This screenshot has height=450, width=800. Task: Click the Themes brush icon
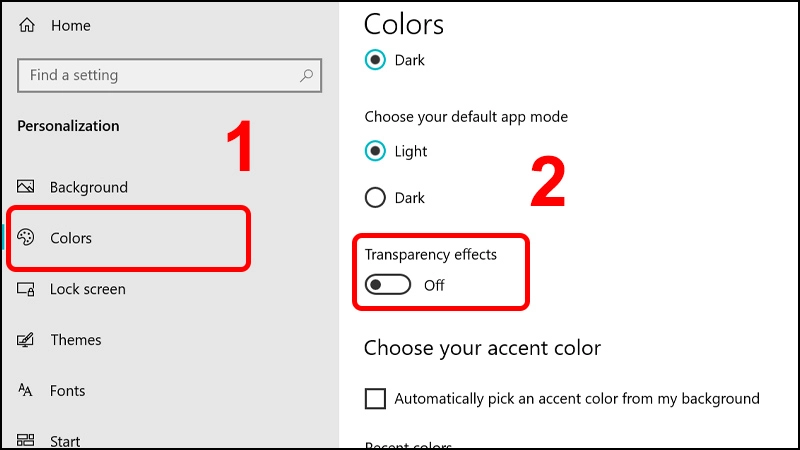(26, 339)
